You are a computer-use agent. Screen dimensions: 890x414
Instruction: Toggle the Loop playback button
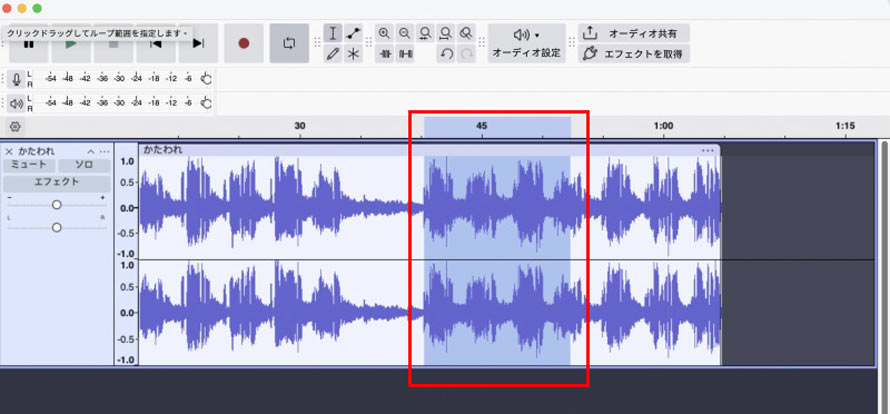click(289, 44)
